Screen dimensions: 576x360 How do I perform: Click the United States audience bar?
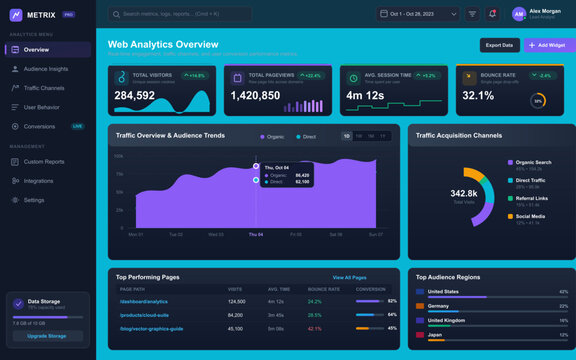[498, 297]
